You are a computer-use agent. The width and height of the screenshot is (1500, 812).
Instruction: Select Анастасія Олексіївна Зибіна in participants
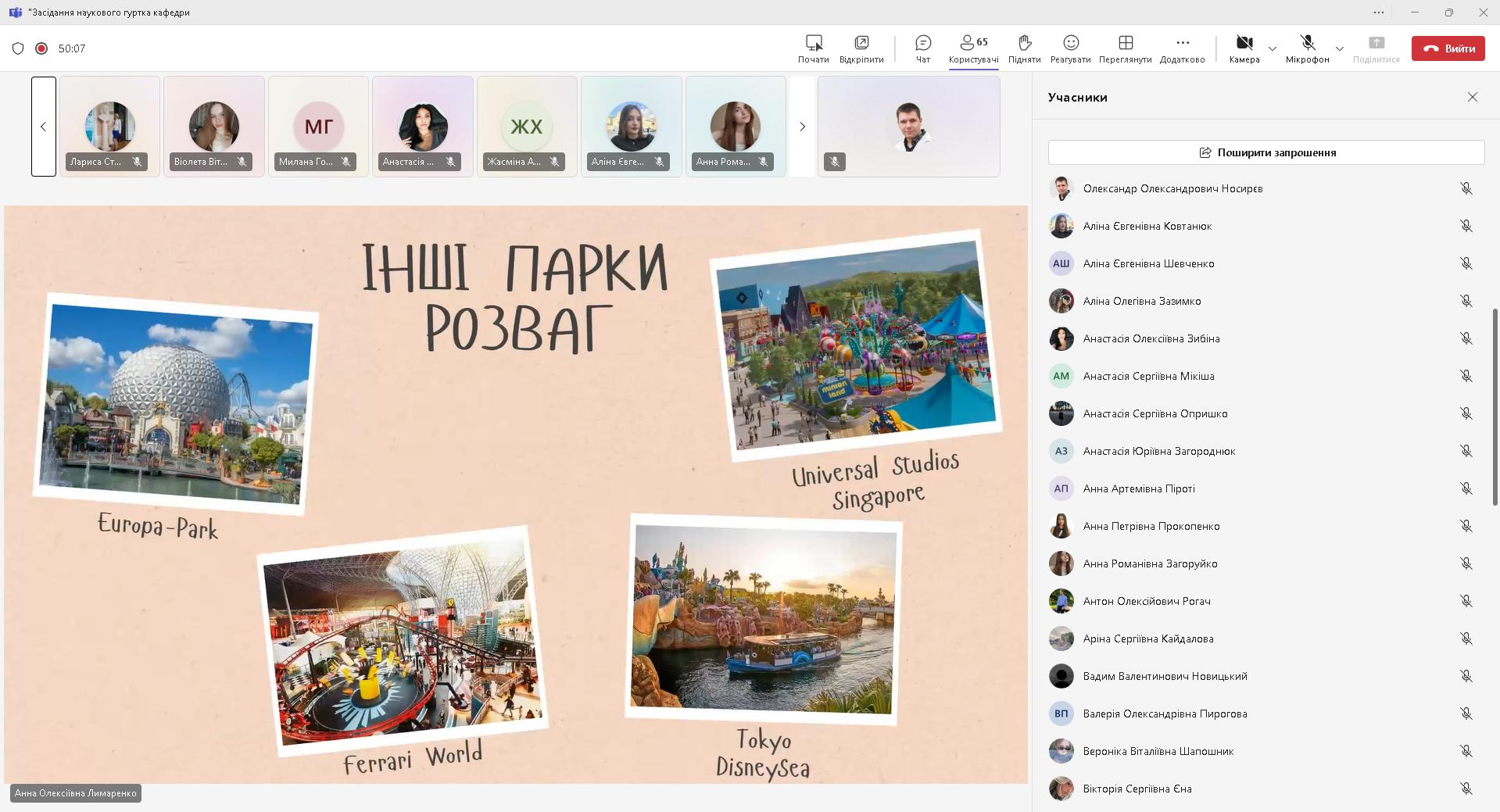tap(1266, 338)
